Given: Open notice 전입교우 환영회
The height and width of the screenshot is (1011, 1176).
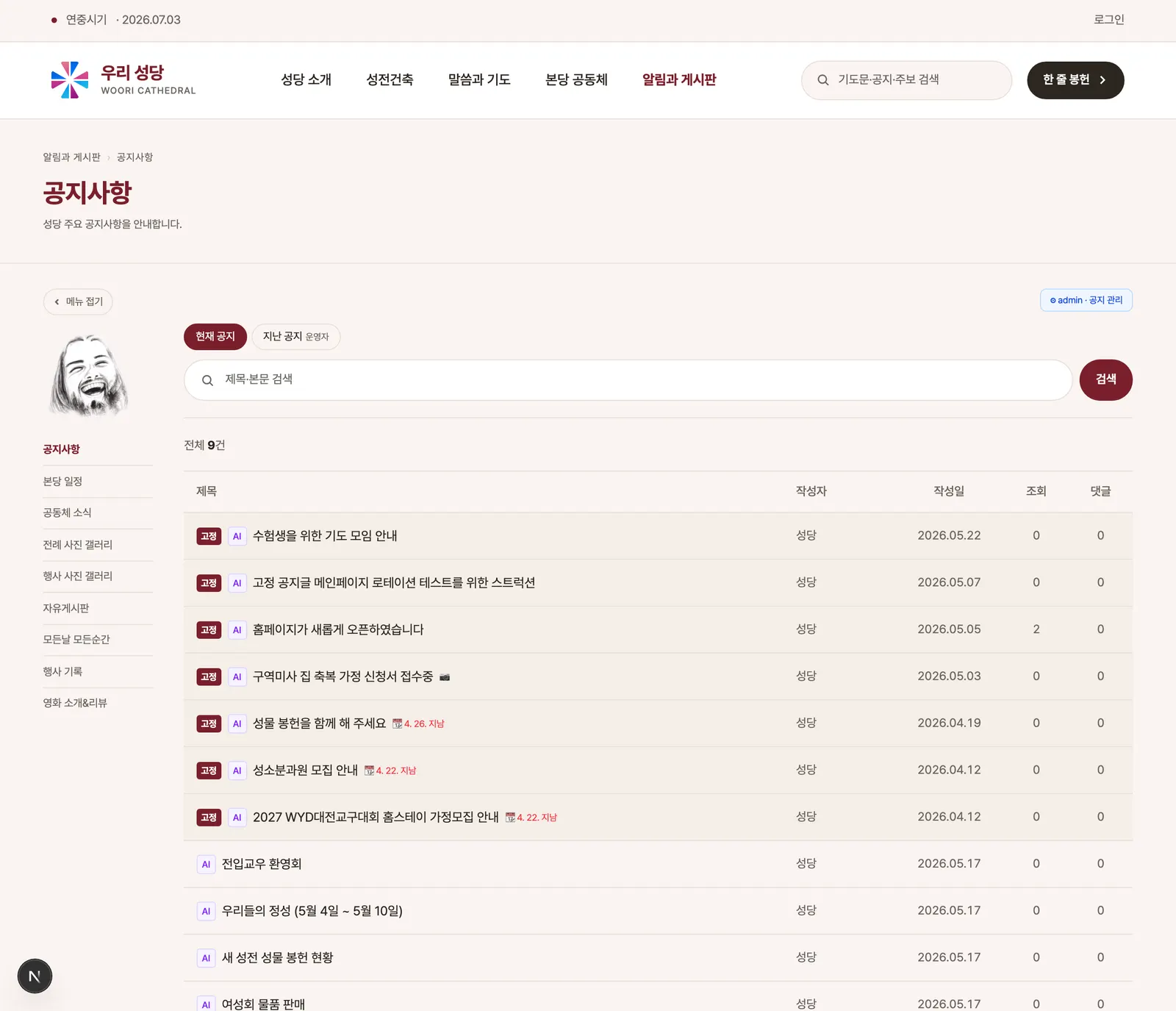Looking at the screenshot, I should (x=262, y=864).
